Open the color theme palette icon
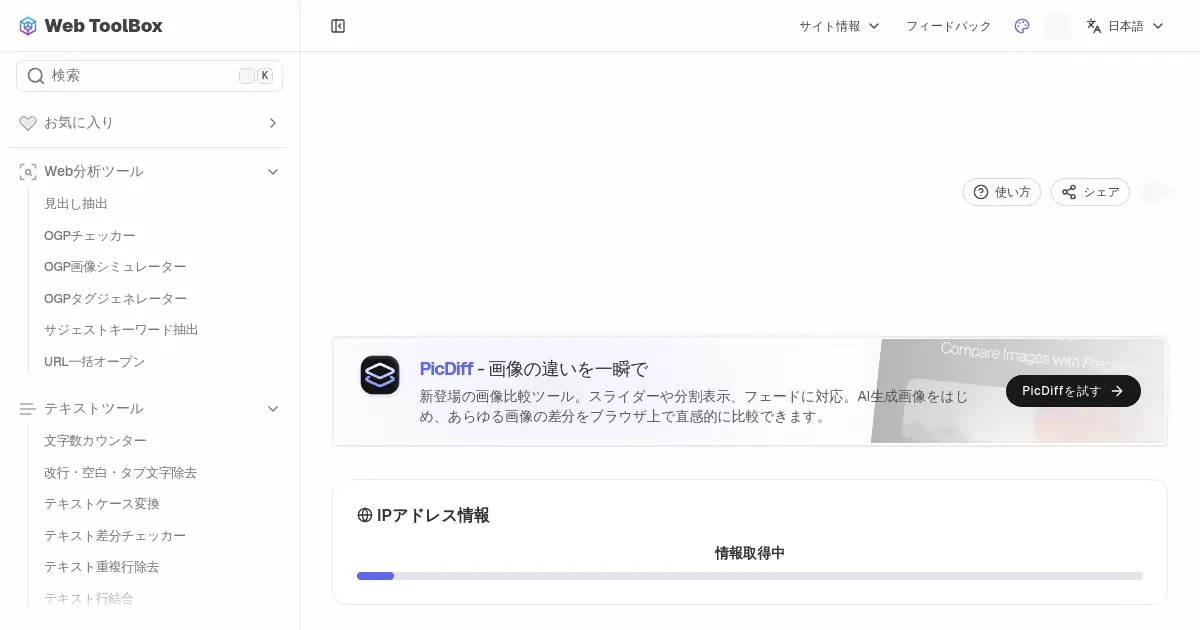 1021,26
